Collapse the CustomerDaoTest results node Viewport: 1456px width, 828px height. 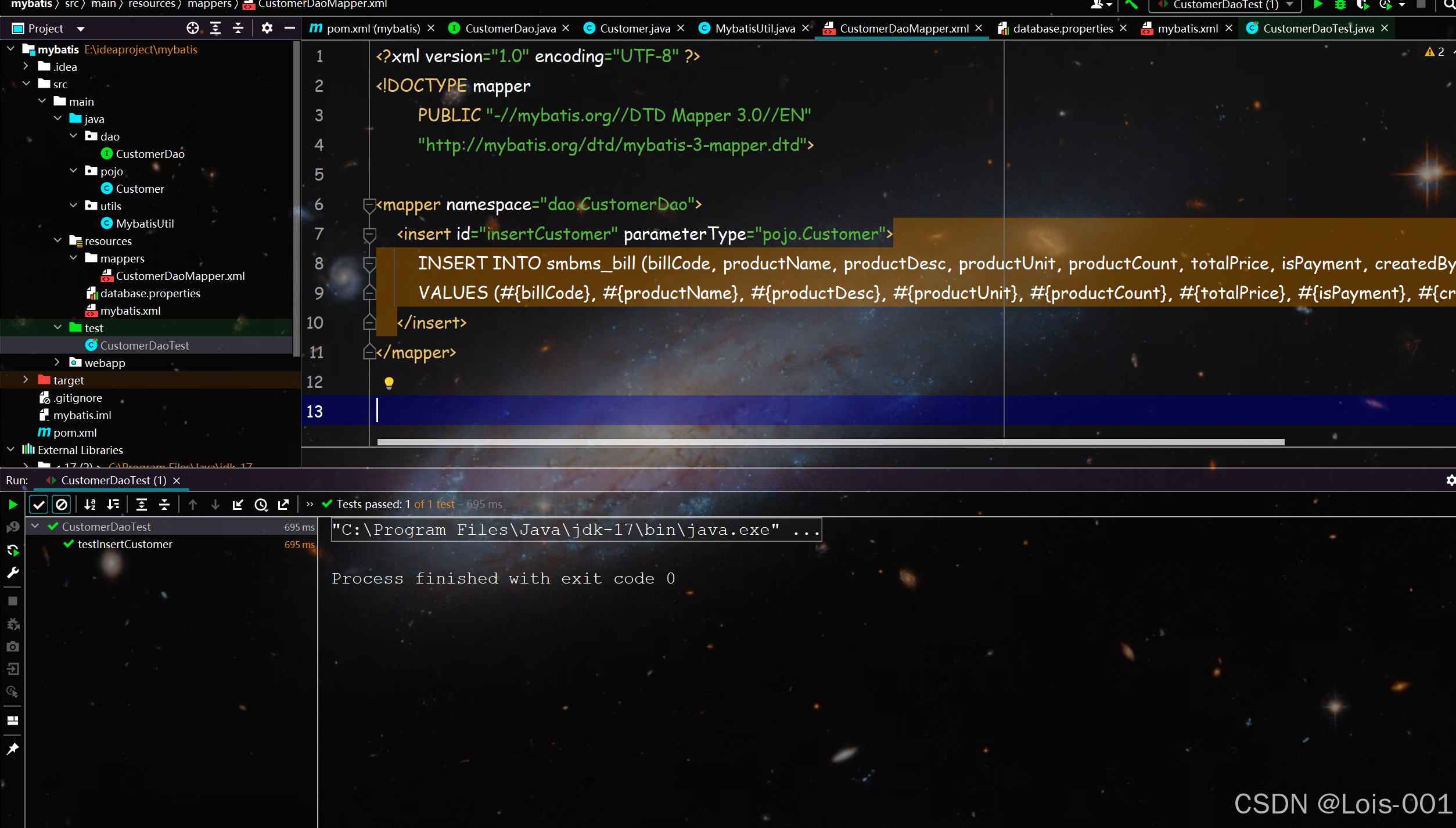click(35, 526)
